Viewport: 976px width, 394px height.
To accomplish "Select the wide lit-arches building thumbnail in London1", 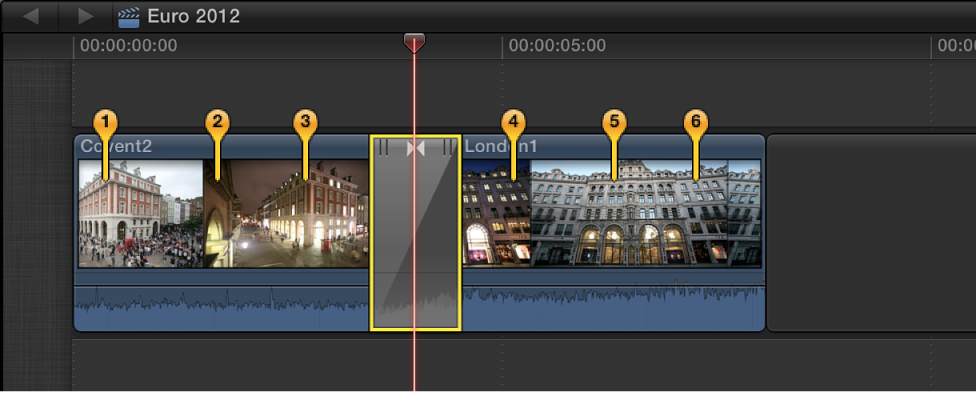I will click(629, 213).
